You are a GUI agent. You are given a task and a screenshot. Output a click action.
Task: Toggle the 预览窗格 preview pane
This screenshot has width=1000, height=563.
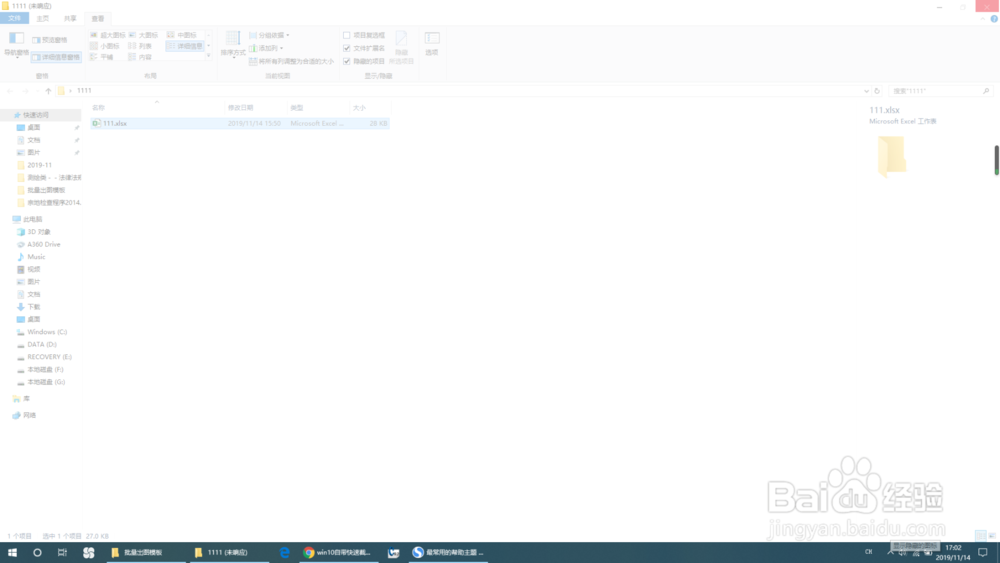50,40
